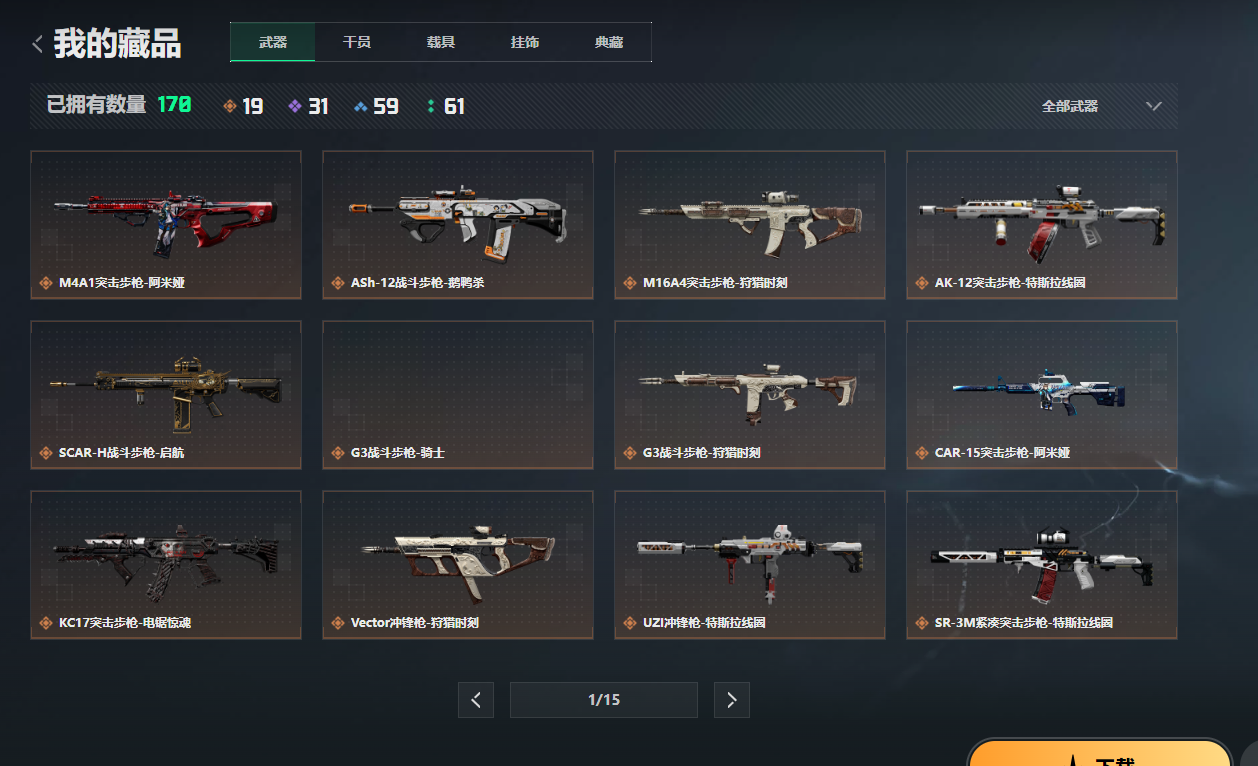Image resolution: width=1258 pixels, height=766 pixels.
Task: Select the Vector冲锋枪-狩猎时刻 weapon card
Action: point(458,565)
